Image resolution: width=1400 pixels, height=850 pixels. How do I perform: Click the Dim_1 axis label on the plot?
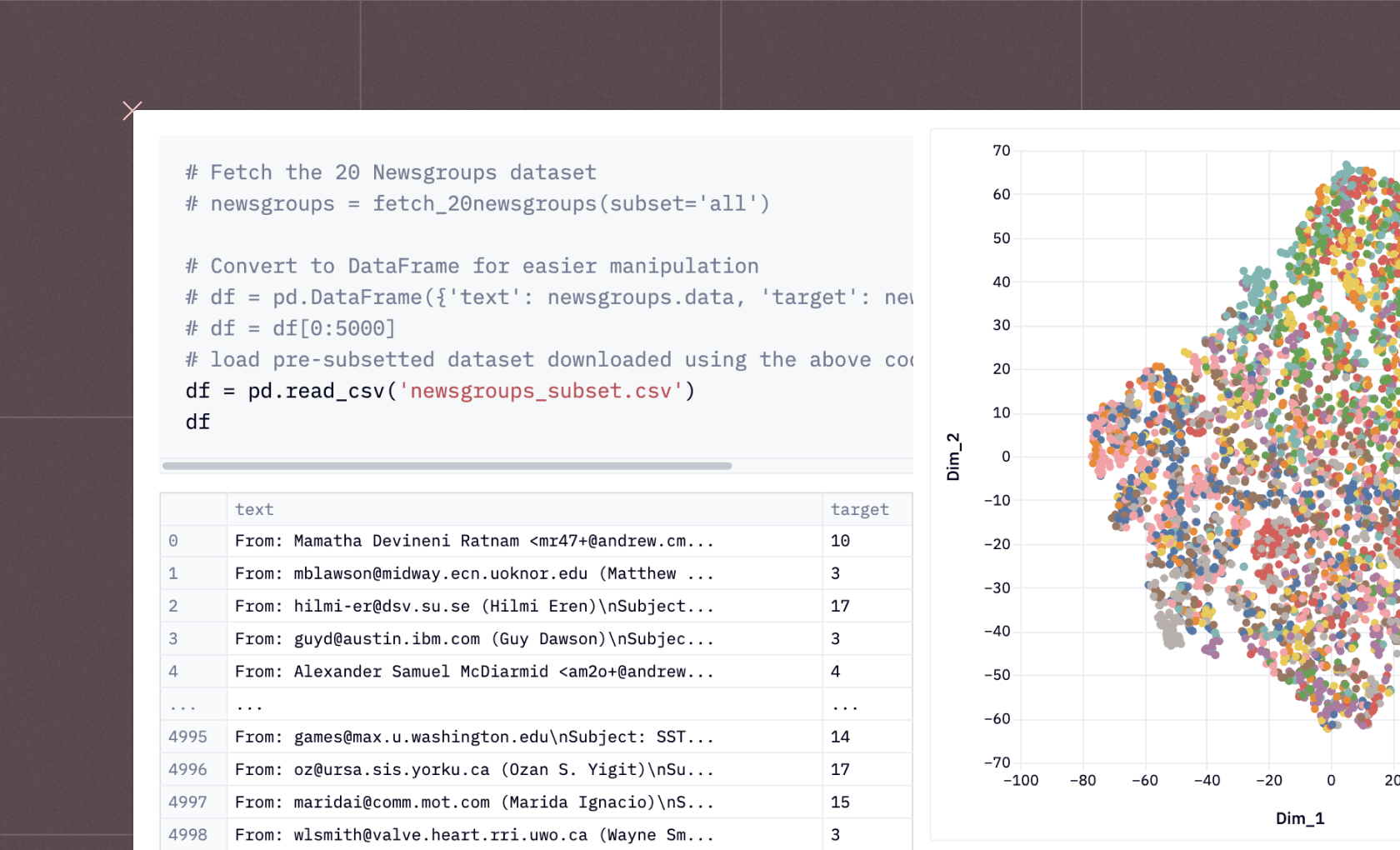pyautogui.click(x=1301, y=818)
